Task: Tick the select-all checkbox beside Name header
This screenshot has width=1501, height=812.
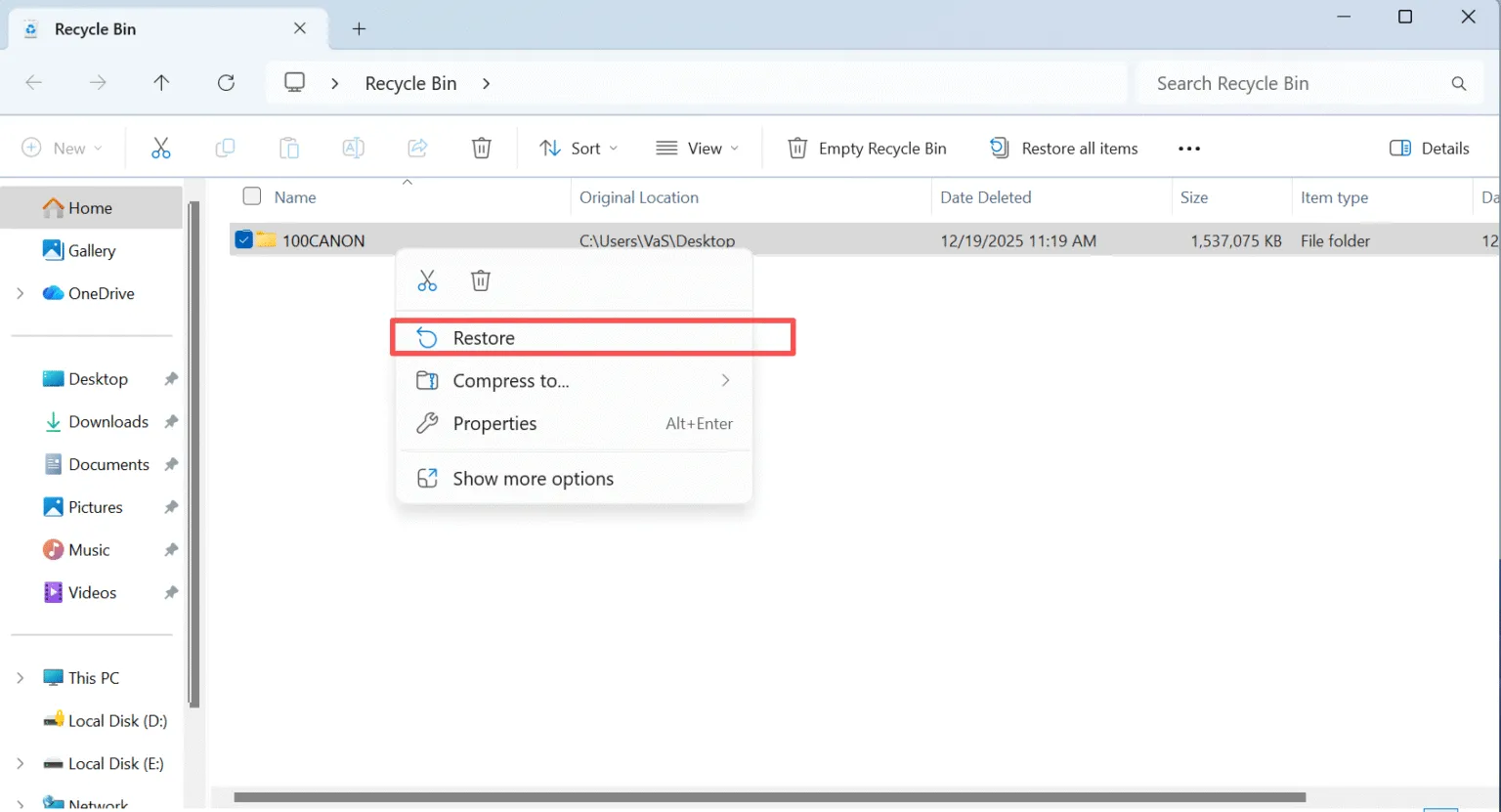Action: click(252, 196)
